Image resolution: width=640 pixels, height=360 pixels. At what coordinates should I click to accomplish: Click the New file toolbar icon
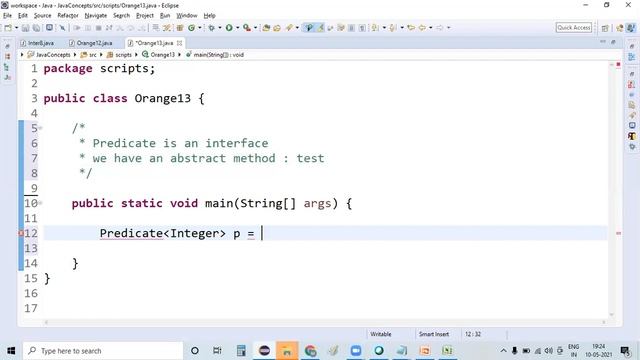coord(8,28)
